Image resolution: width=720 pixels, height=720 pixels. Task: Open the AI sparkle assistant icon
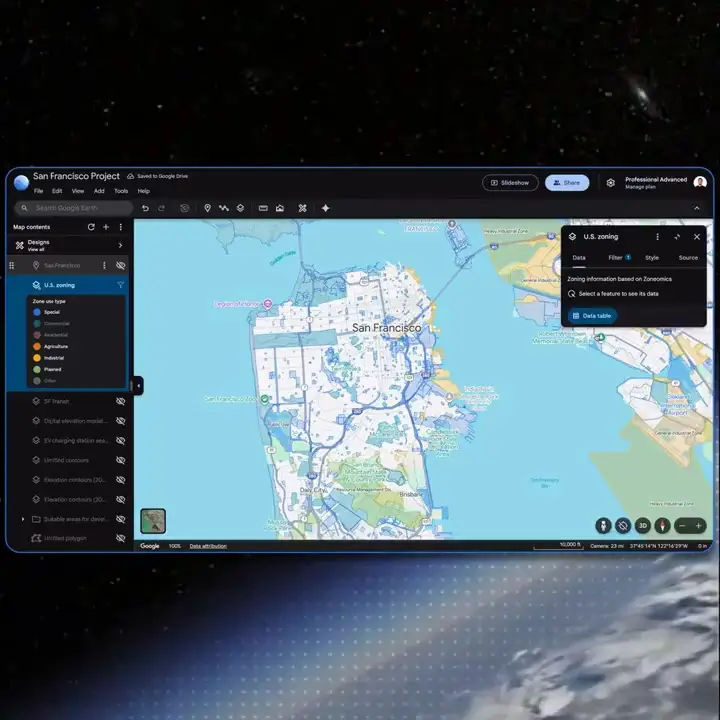326,208
